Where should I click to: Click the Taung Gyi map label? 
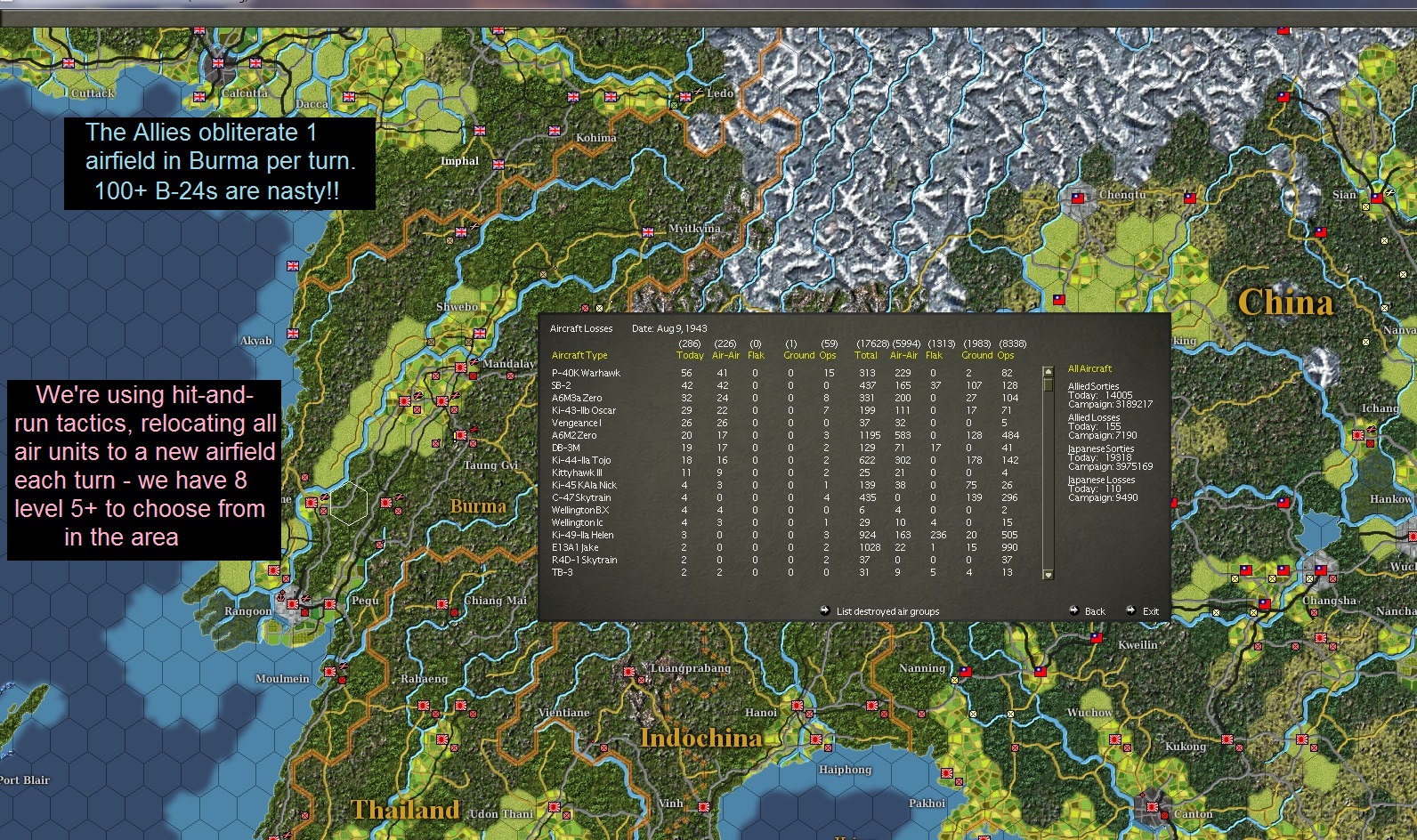(x=490, y=465)
